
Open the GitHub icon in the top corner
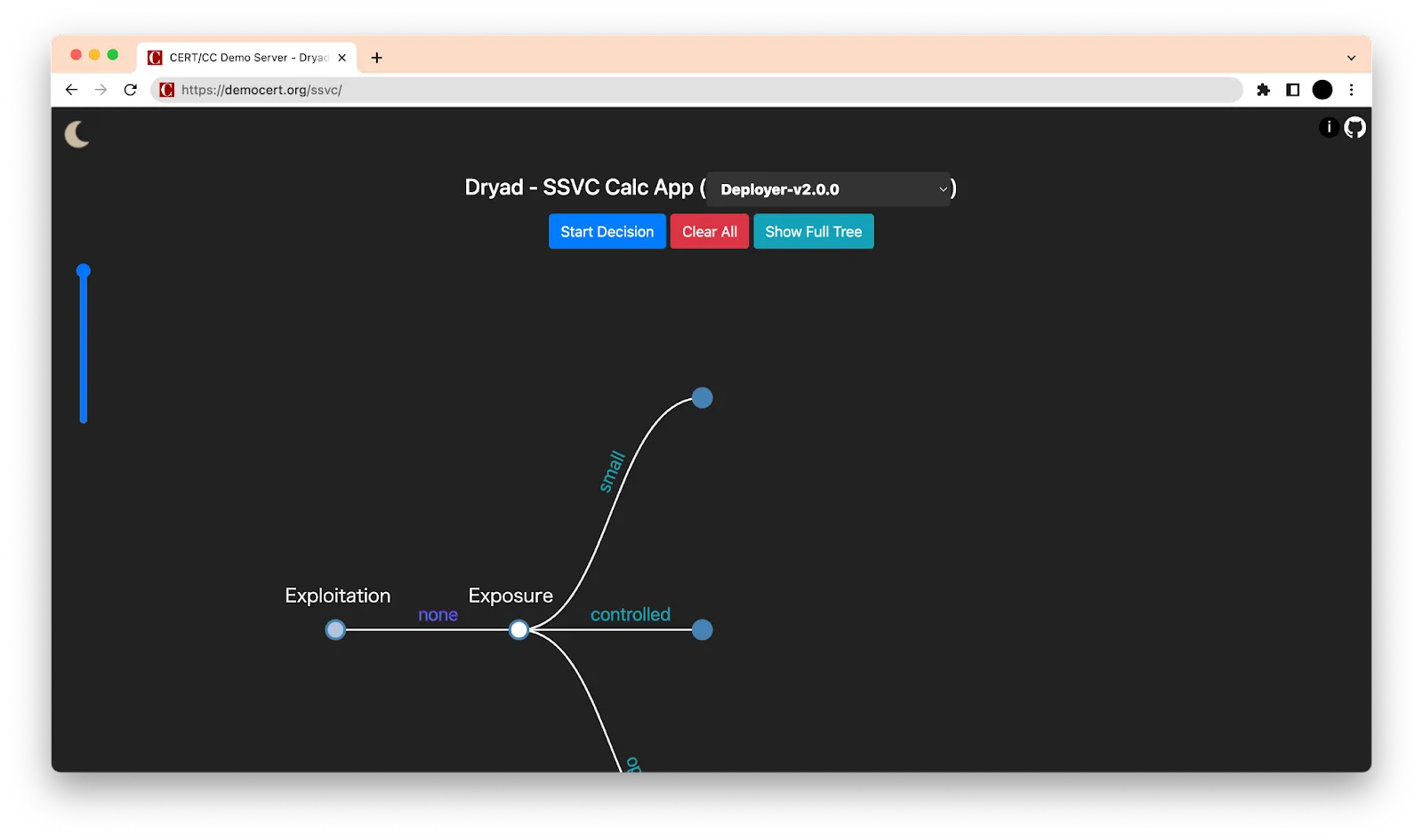tap(1355, 127)
